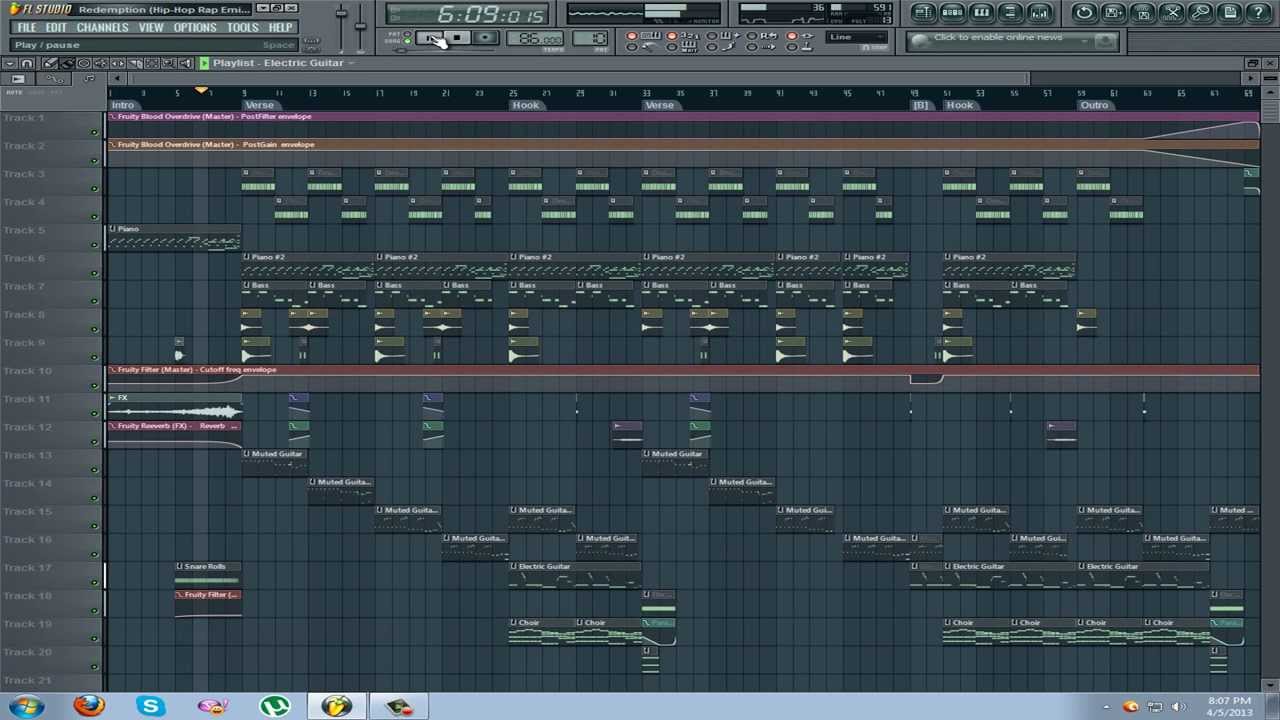Viewport: 1280px width, 720px height.
Task: Select the Mute tool in Playlist
Action: [101, 63]
